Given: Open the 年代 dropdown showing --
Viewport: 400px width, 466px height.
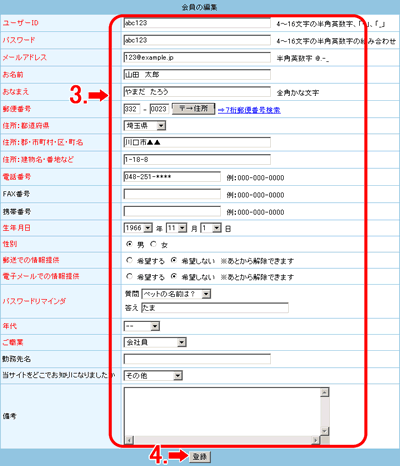Looking at the screenshot, I should (x=142, y=326).
